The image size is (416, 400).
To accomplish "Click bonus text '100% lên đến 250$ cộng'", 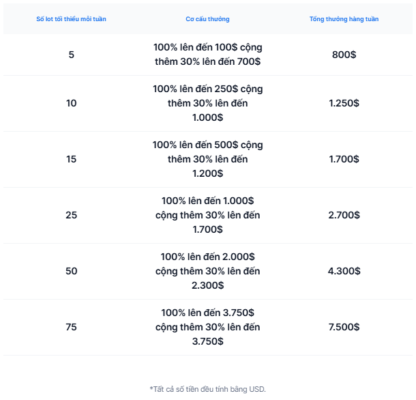I will point(208,89).
